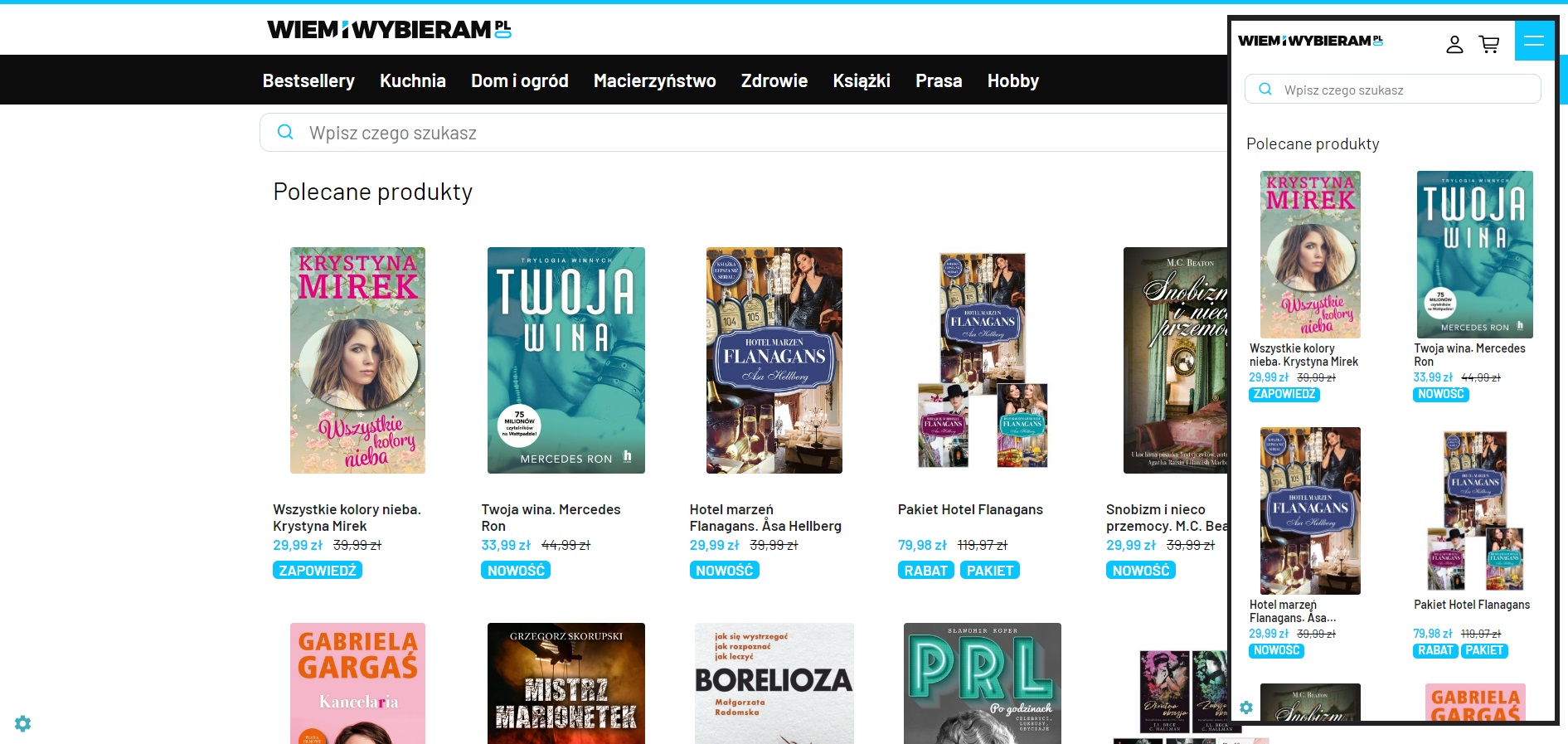Click the magnifier icon in mobile preview search
1568x744 pixels.
pos(1265,89)
